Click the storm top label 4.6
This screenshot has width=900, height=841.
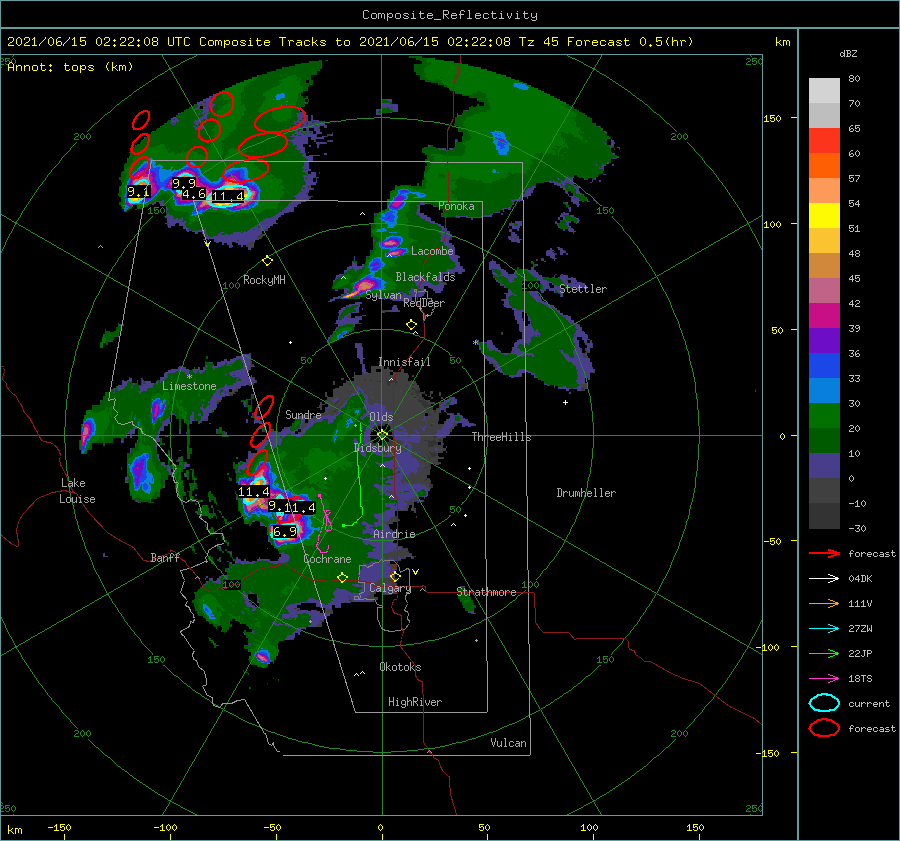click(194, 194)
